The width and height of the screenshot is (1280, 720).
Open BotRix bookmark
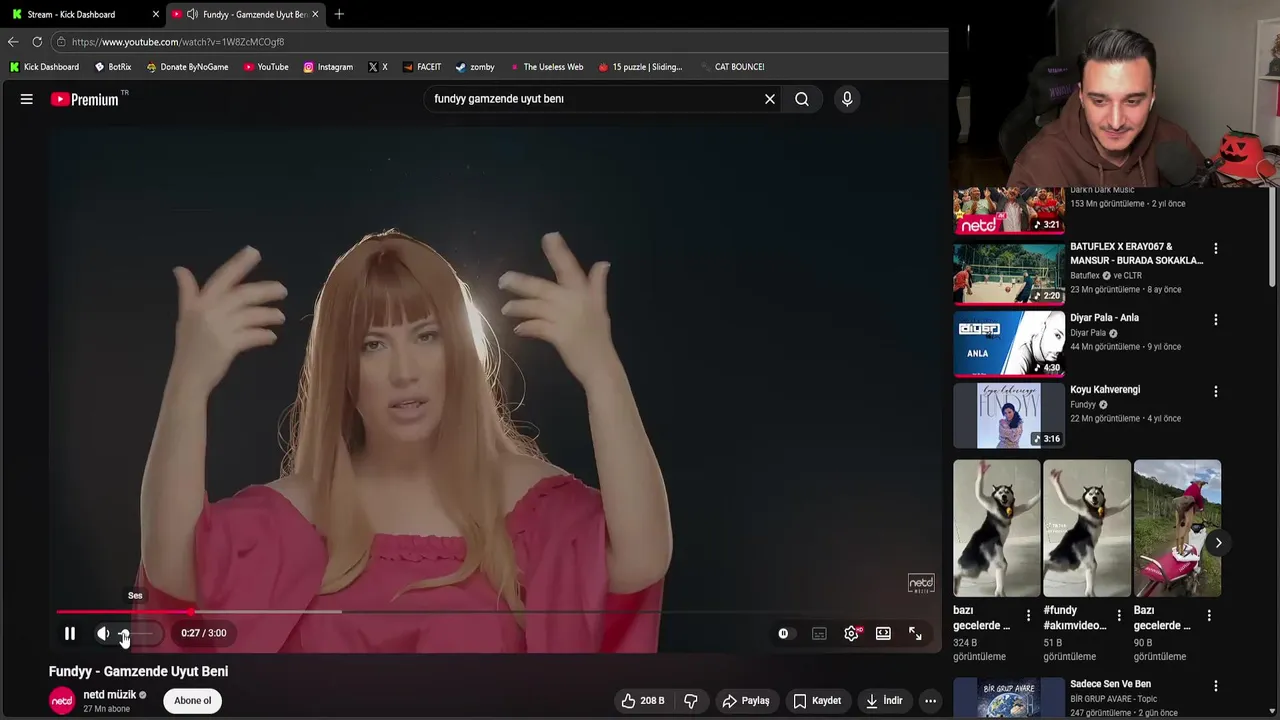[113, 67]
